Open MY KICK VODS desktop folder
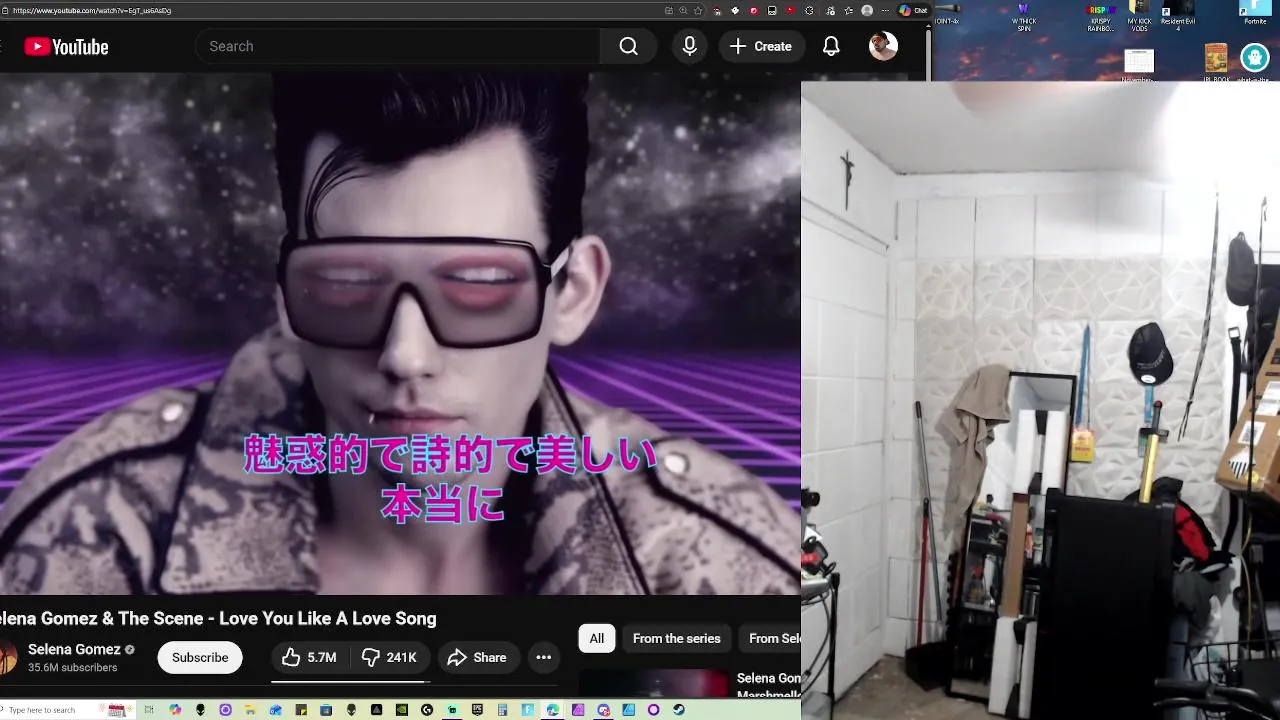 point(1139,17)
